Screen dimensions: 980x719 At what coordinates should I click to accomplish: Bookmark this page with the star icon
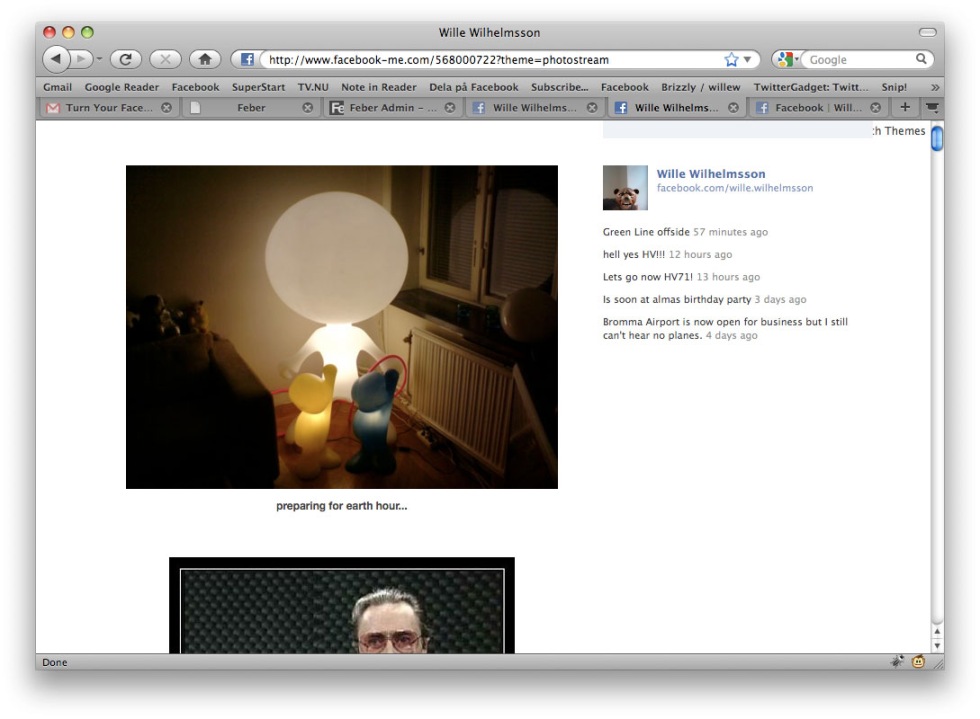731,59
